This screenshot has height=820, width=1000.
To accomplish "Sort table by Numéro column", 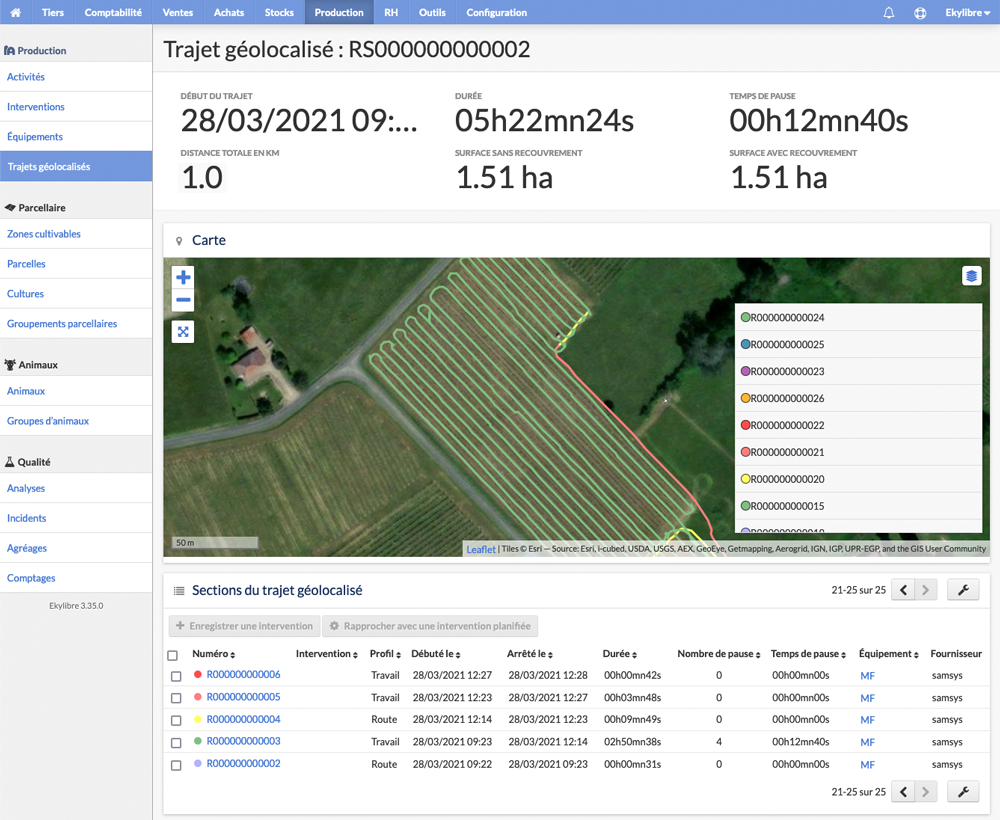I will (x=214, y=654).
